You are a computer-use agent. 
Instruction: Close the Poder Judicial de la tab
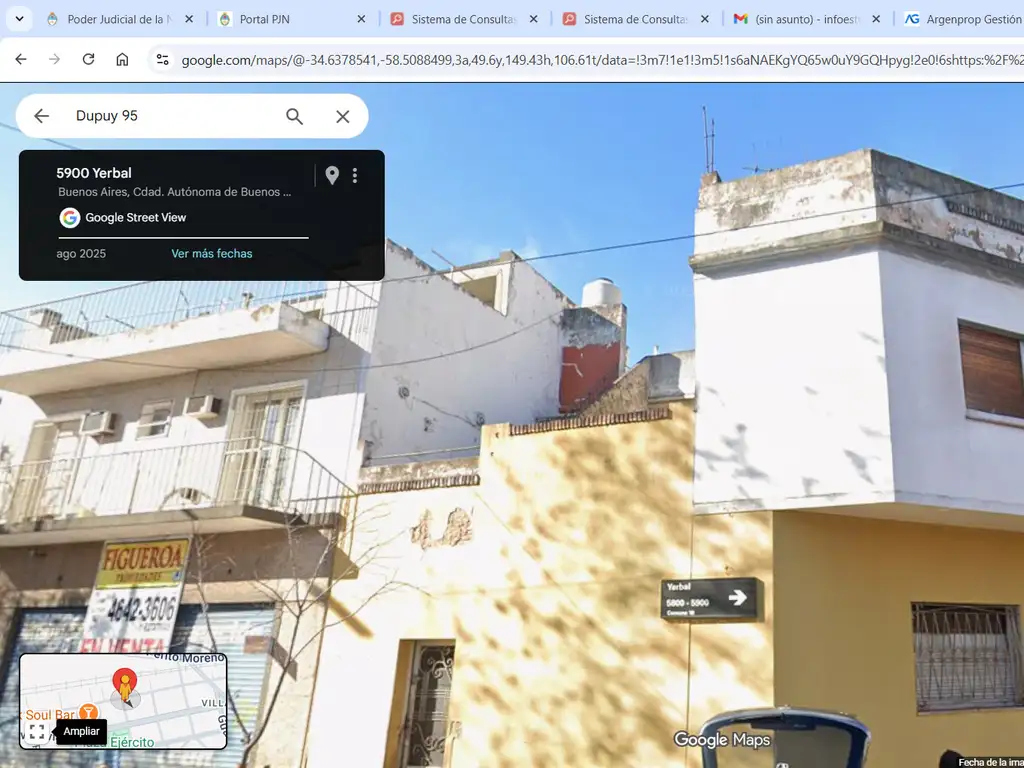pos(189,20)
